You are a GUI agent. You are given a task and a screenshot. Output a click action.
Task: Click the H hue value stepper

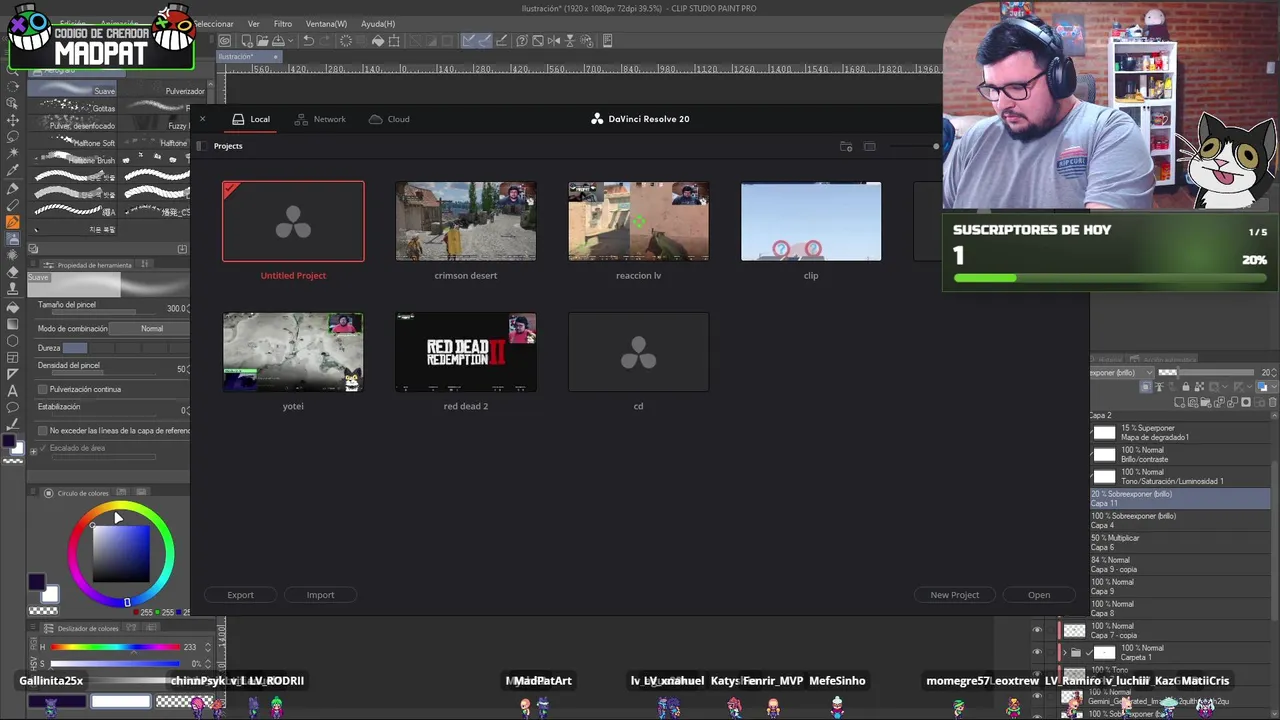(207, 647)
